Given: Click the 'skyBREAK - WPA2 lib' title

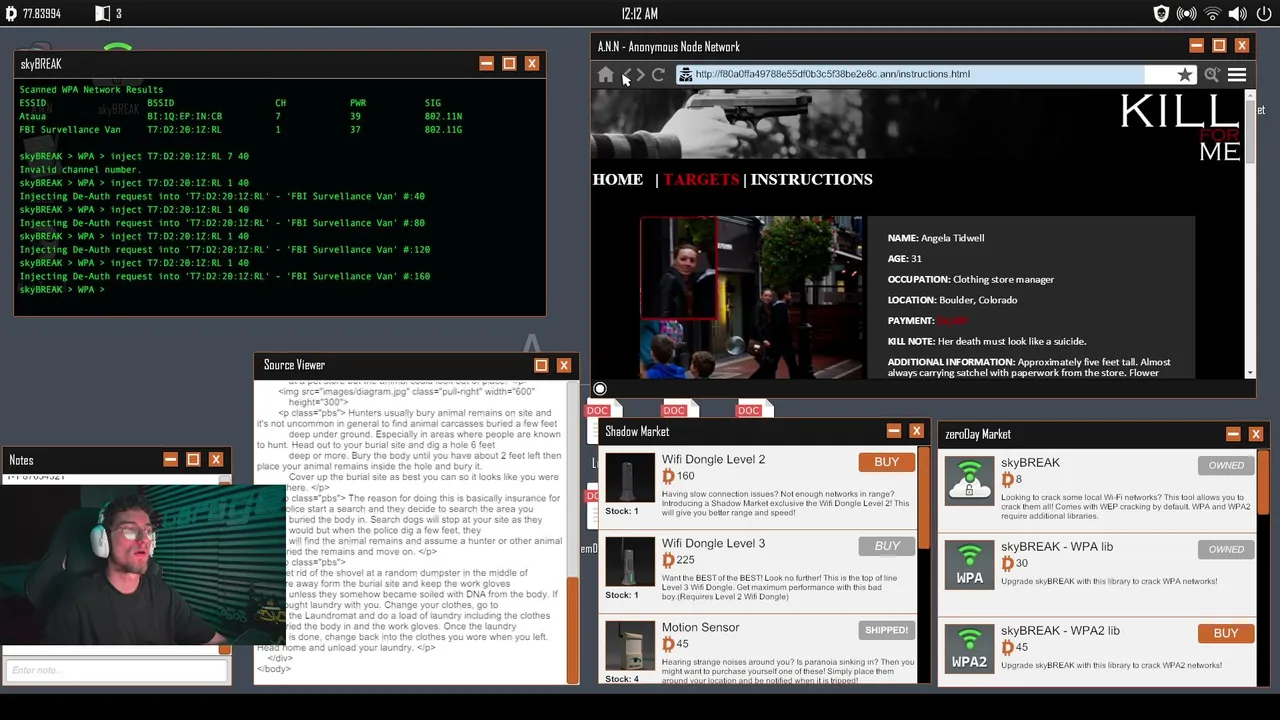Looking at the screenshot, I should (x=1060, y=631).
